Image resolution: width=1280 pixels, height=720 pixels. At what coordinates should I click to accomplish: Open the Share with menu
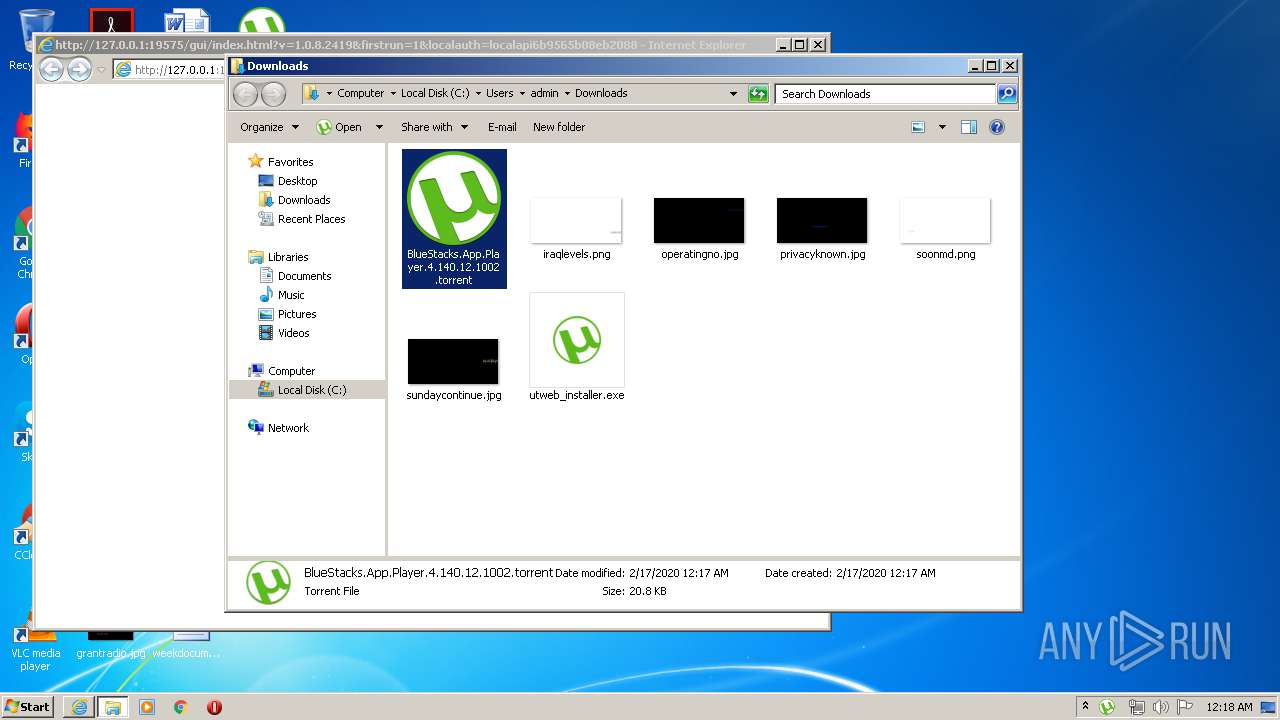click(435, 127)
